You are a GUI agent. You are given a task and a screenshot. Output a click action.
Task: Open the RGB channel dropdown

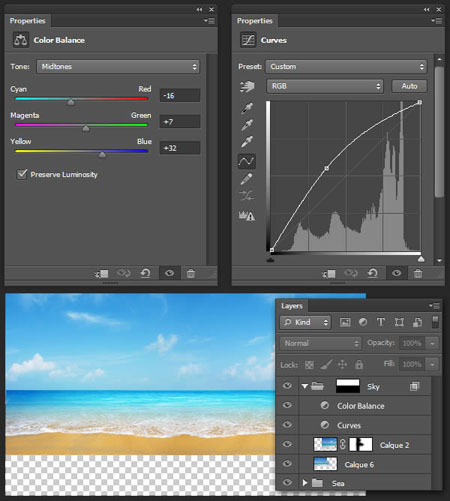(x=325, y=86)
